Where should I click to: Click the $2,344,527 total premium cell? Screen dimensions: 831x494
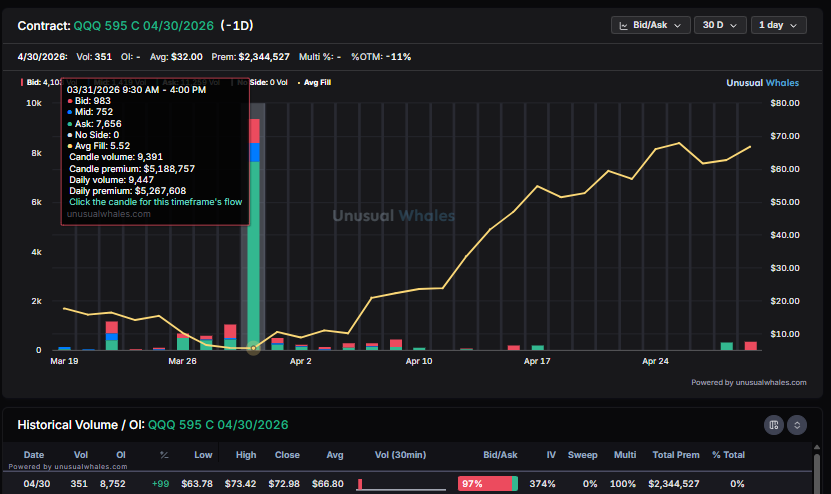click(x=674, y=484)
